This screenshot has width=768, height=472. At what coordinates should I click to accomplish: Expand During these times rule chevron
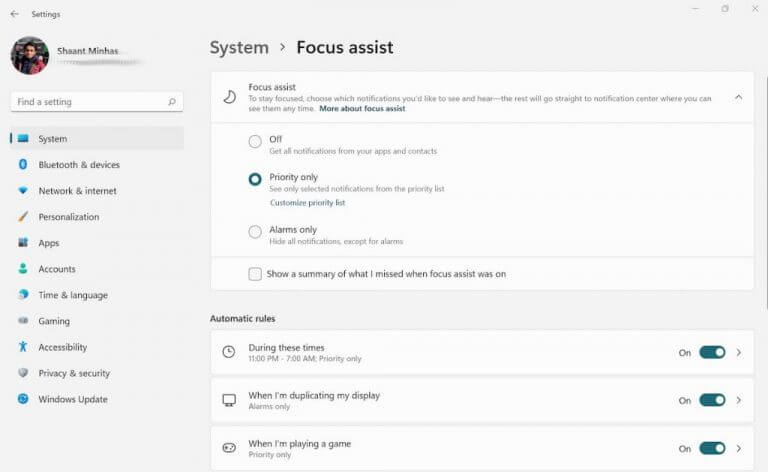(x=739, y=352)
